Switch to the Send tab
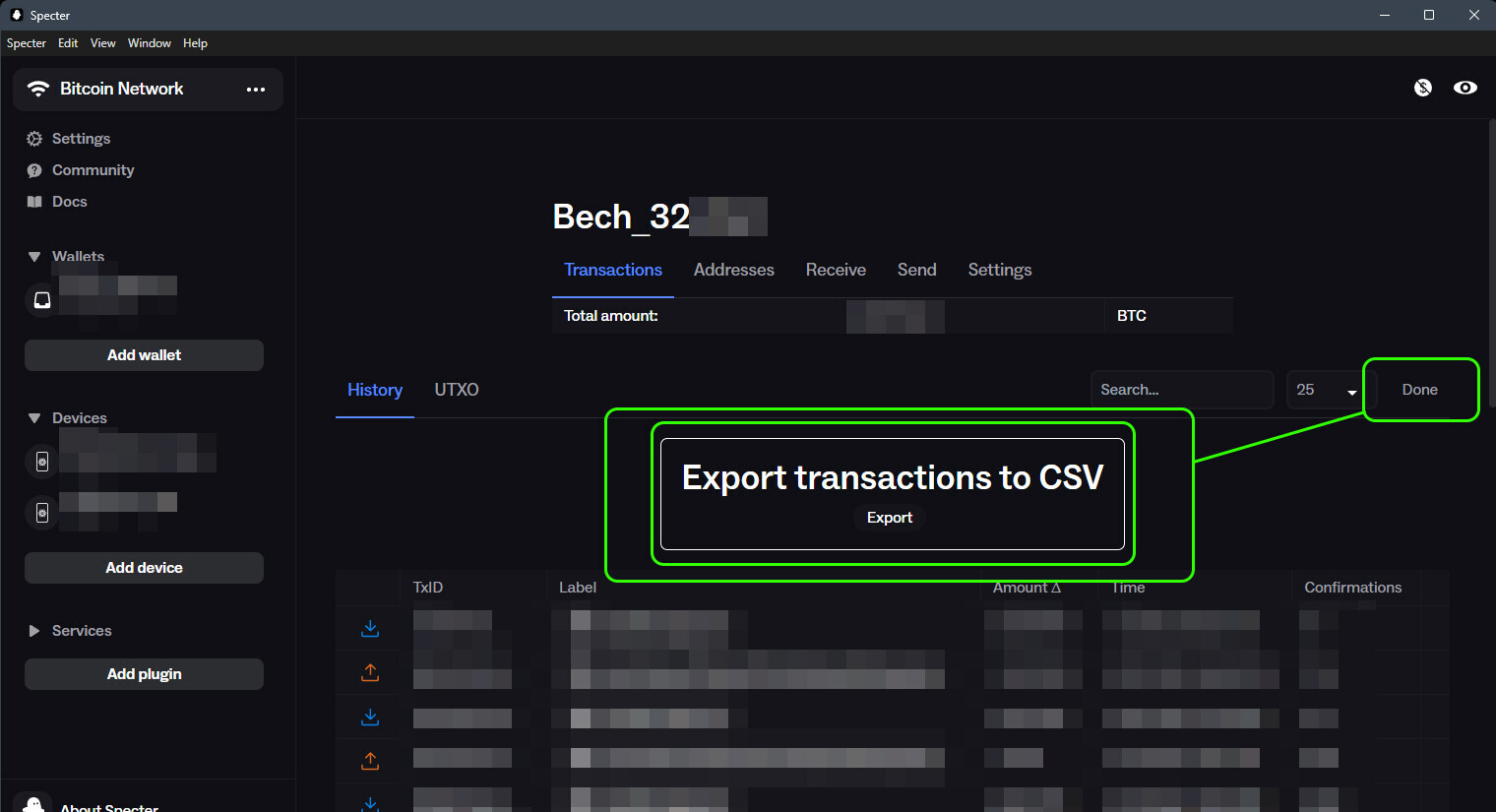 [917, 270]
